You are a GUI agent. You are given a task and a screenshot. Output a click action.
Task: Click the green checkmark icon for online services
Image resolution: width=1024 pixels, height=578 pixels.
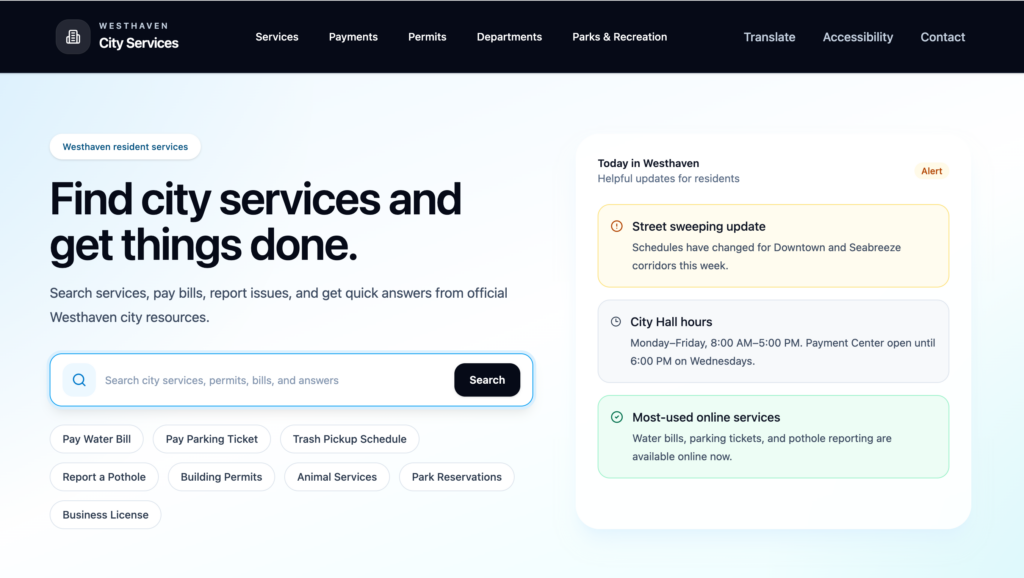pyautogui.click(x=616, y=417)
